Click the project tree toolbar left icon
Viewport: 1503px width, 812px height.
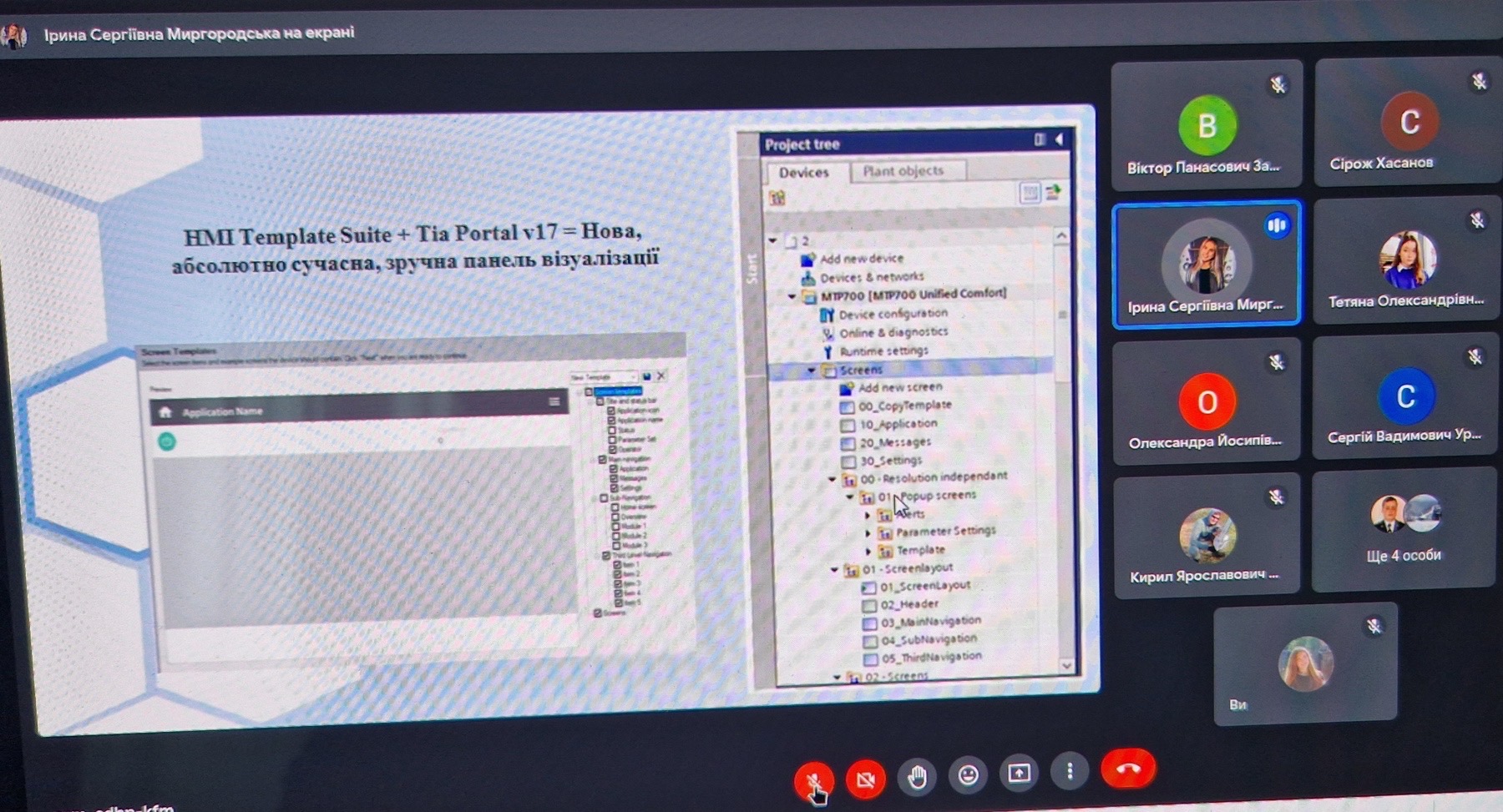777,198
